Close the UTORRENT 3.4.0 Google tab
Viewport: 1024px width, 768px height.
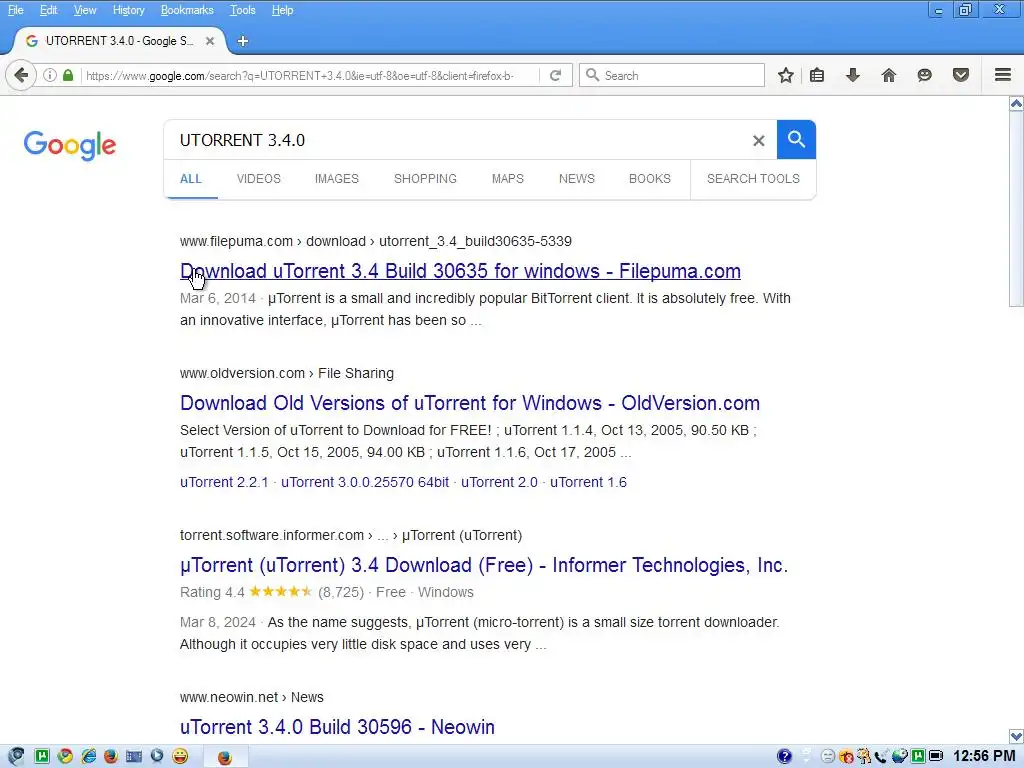click(x=210, y=41)
